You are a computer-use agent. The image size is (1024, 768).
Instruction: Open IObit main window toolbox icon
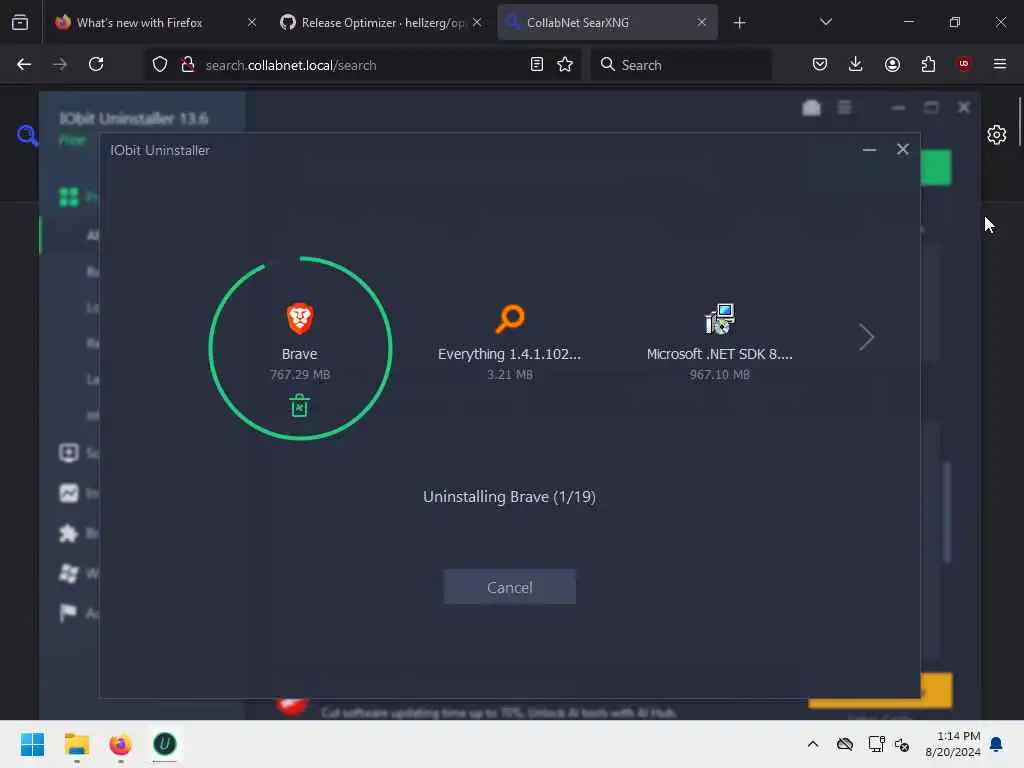(811, 108)
